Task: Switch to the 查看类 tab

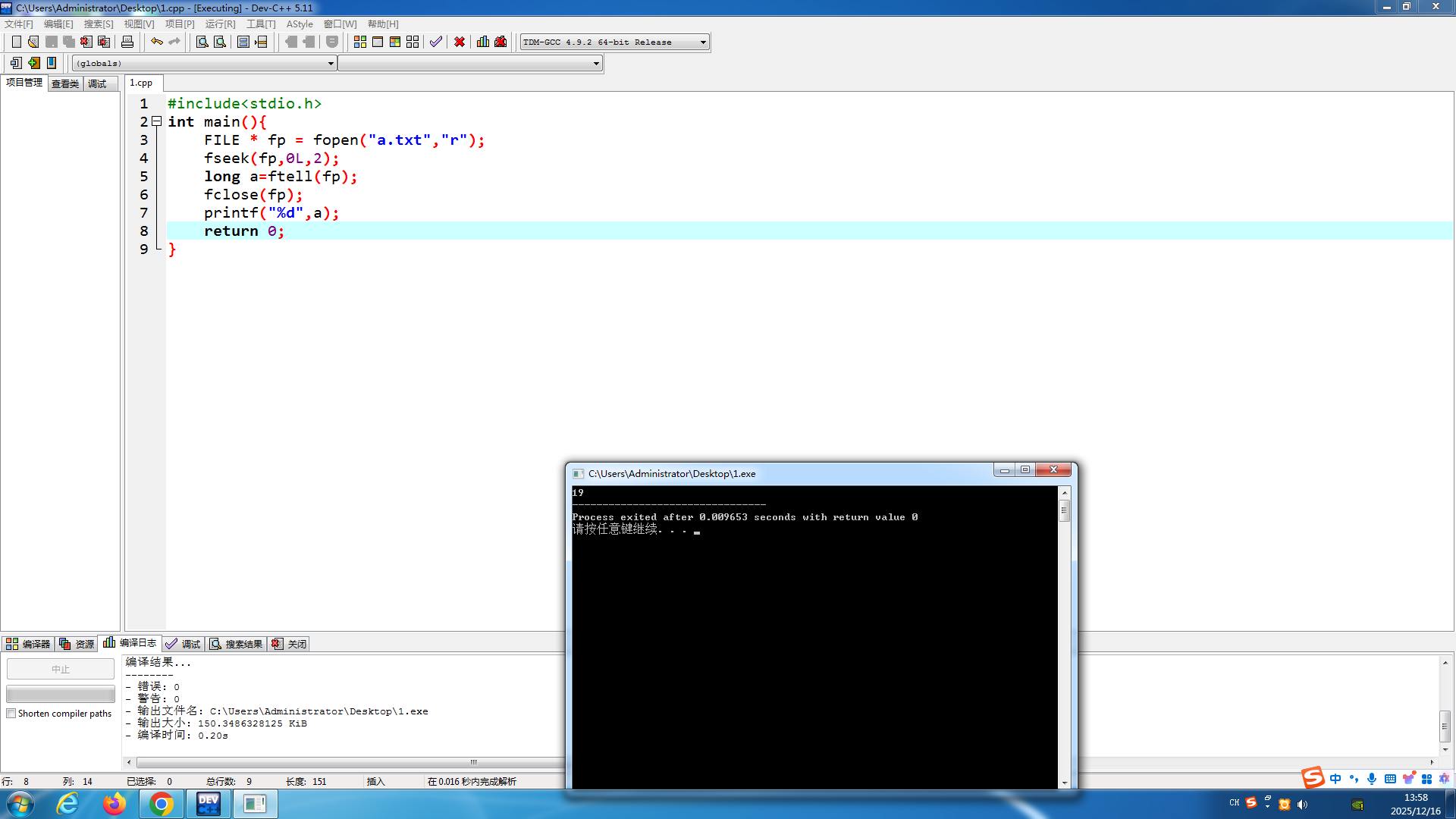Action: [x=65, y=83]
